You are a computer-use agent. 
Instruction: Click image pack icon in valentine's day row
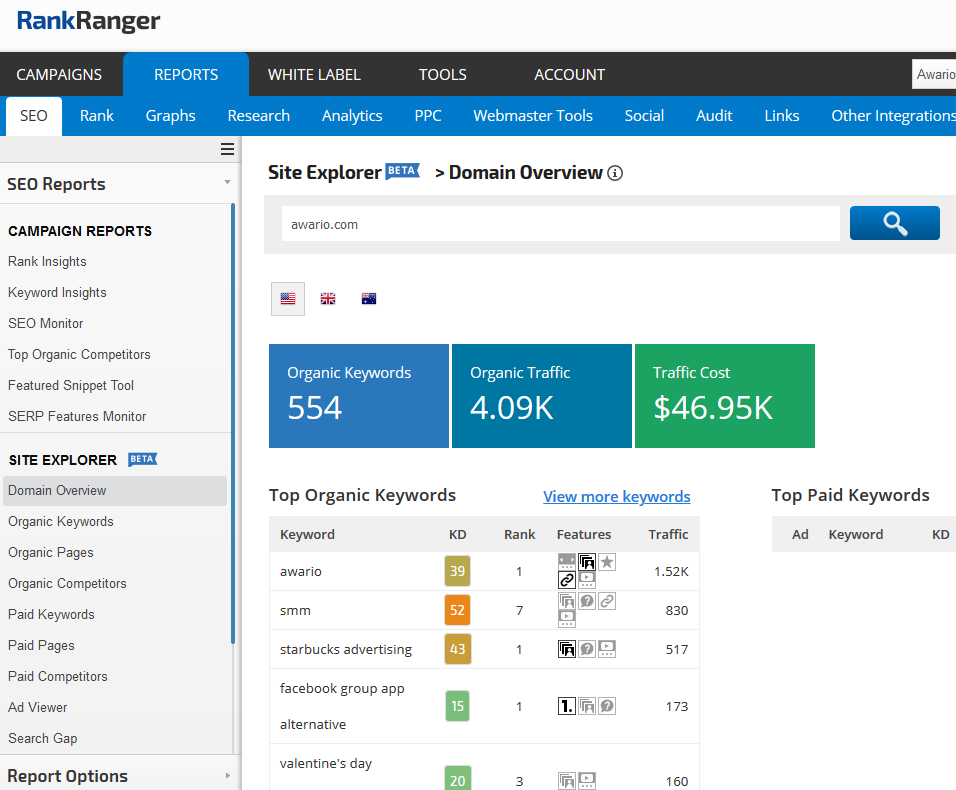click(567, 781)
